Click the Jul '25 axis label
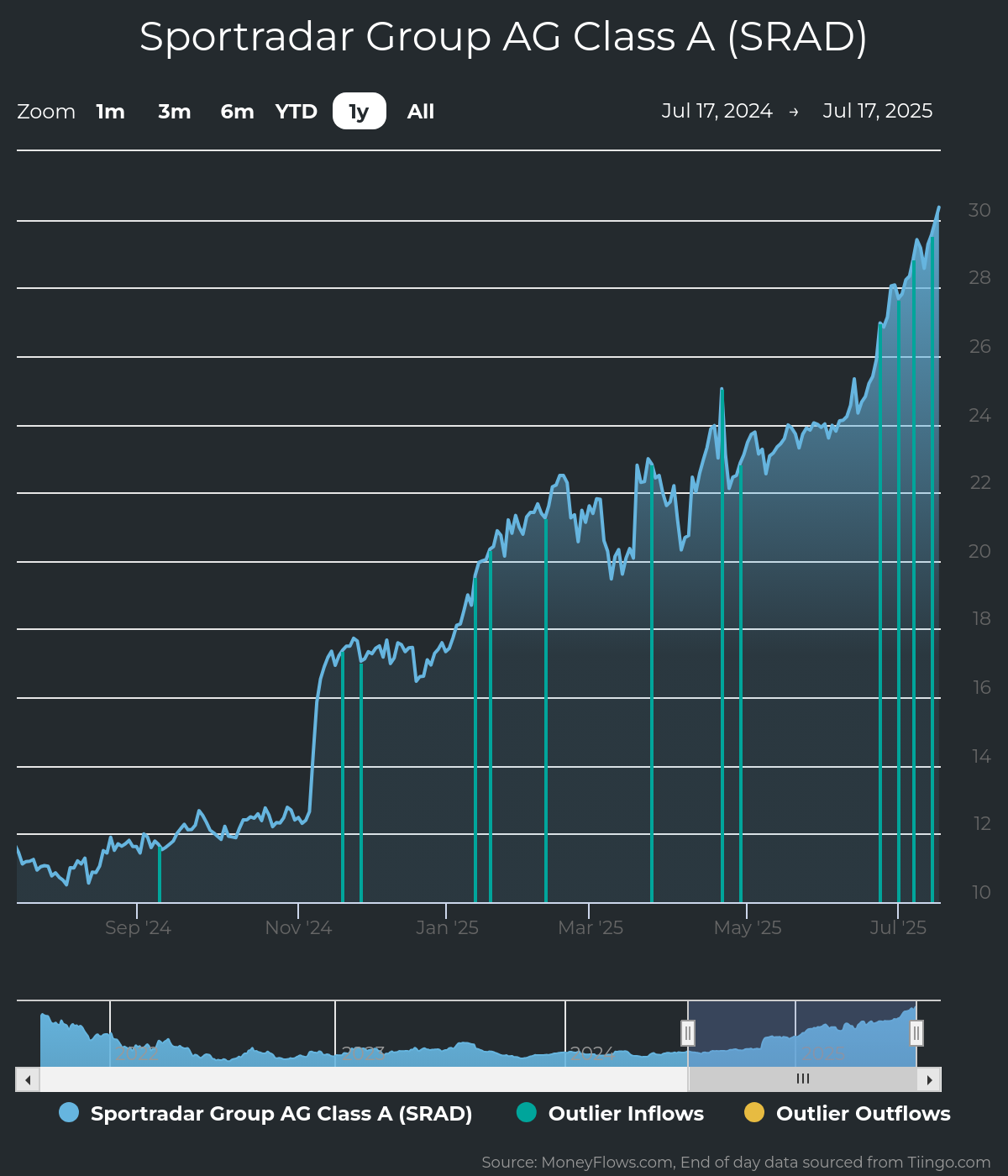 (x=898, y=928)
